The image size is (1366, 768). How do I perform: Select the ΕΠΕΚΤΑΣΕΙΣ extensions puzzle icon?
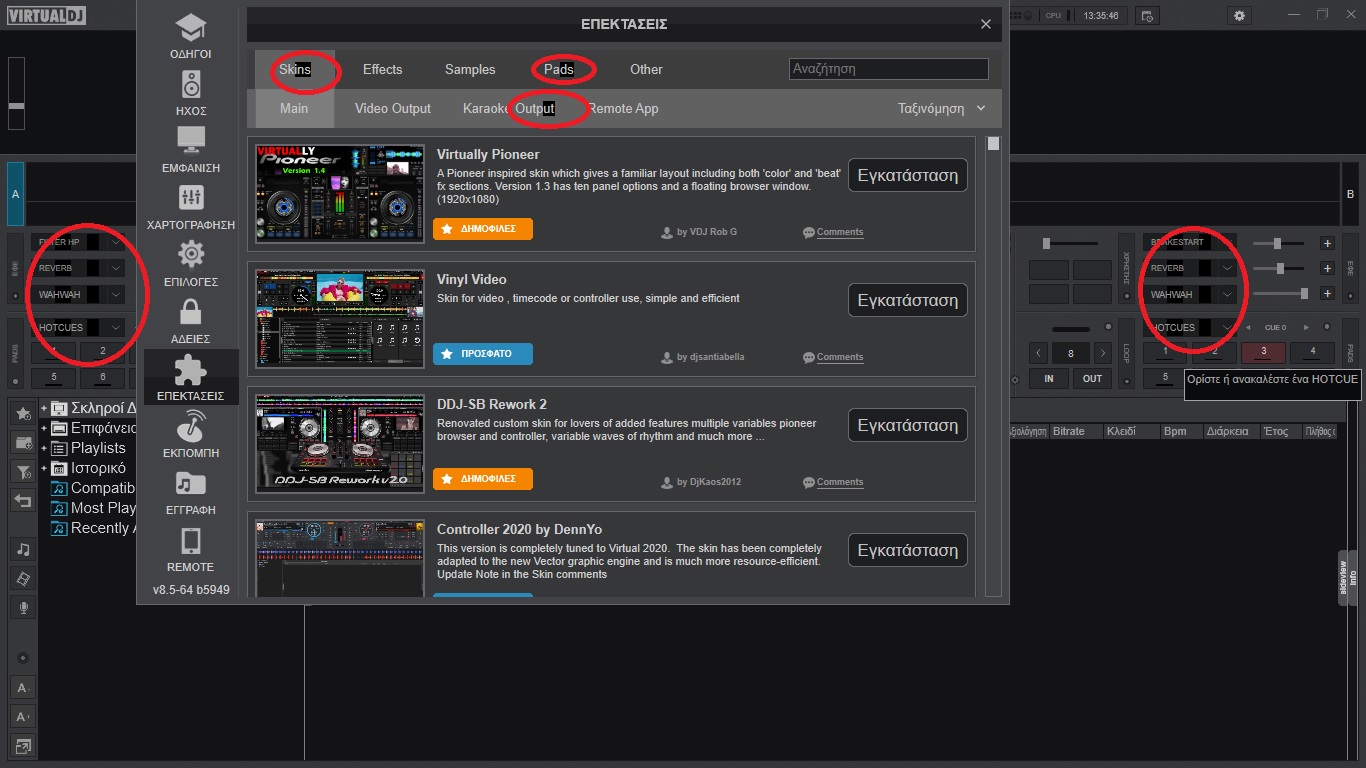tap(191, 377)
